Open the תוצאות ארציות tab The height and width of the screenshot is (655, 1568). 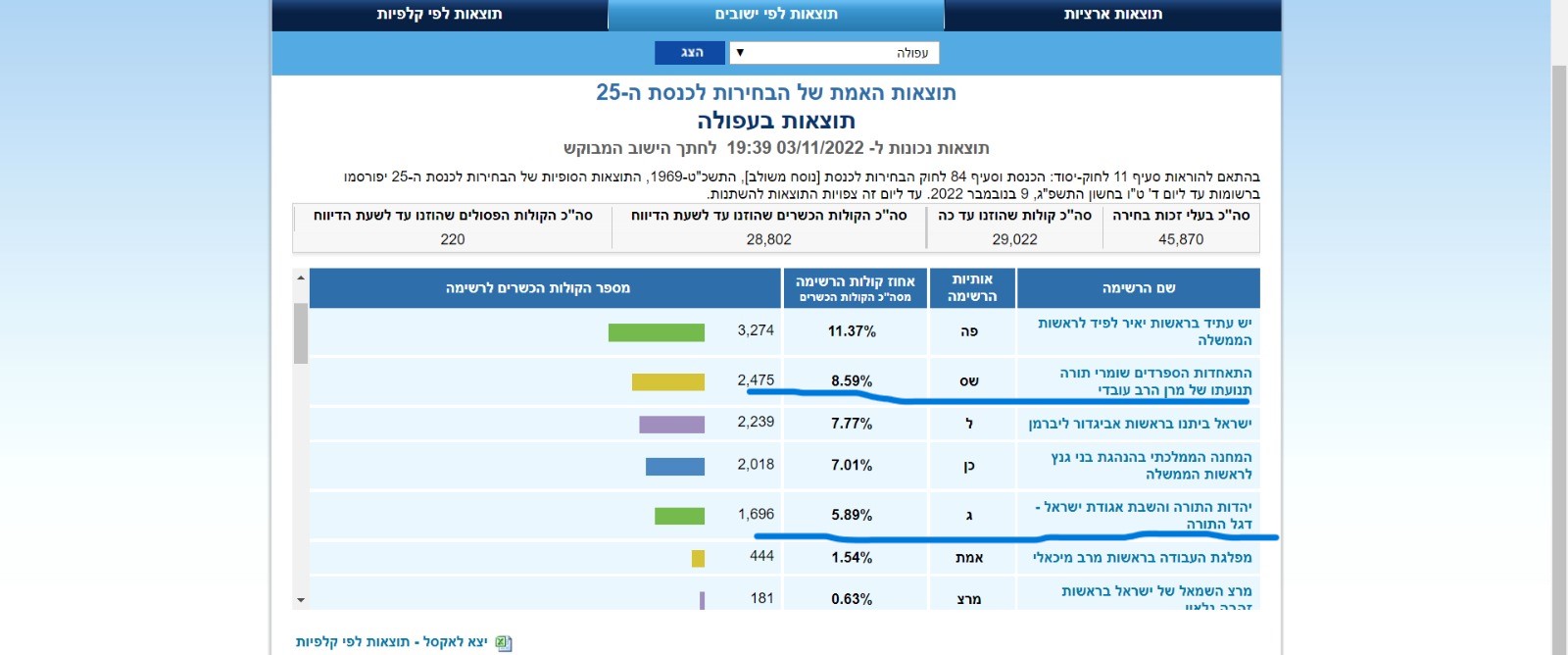click(x=1112, y=14)
